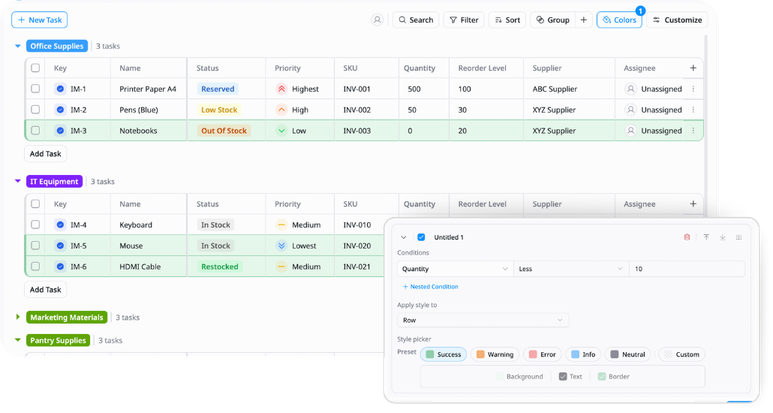The height and width of the screenshot is (413, 773).
Task: Open the Filter options
Action: point(464,20)
